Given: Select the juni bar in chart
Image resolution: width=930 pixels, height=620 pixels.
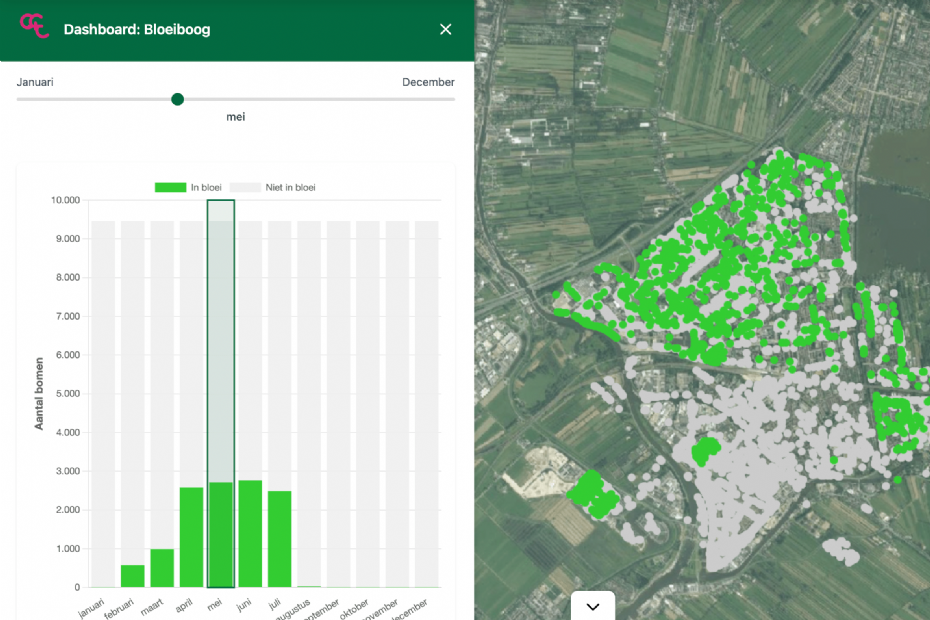Looking at the screenshot, I should [x=250, y=534].
